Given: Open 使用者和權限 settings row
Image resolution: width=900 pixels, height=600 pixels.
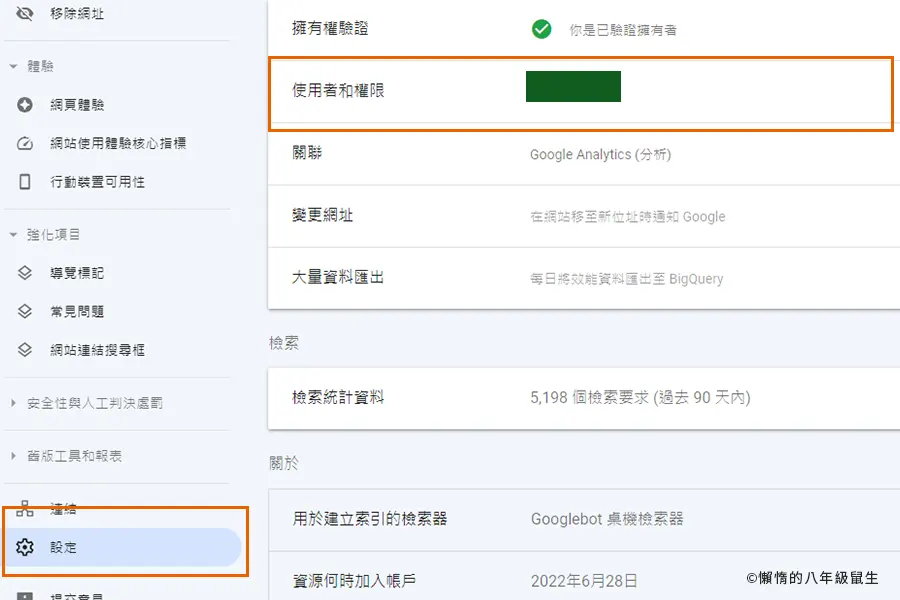Looking at the screenshot, I should [x=584, y=91].
